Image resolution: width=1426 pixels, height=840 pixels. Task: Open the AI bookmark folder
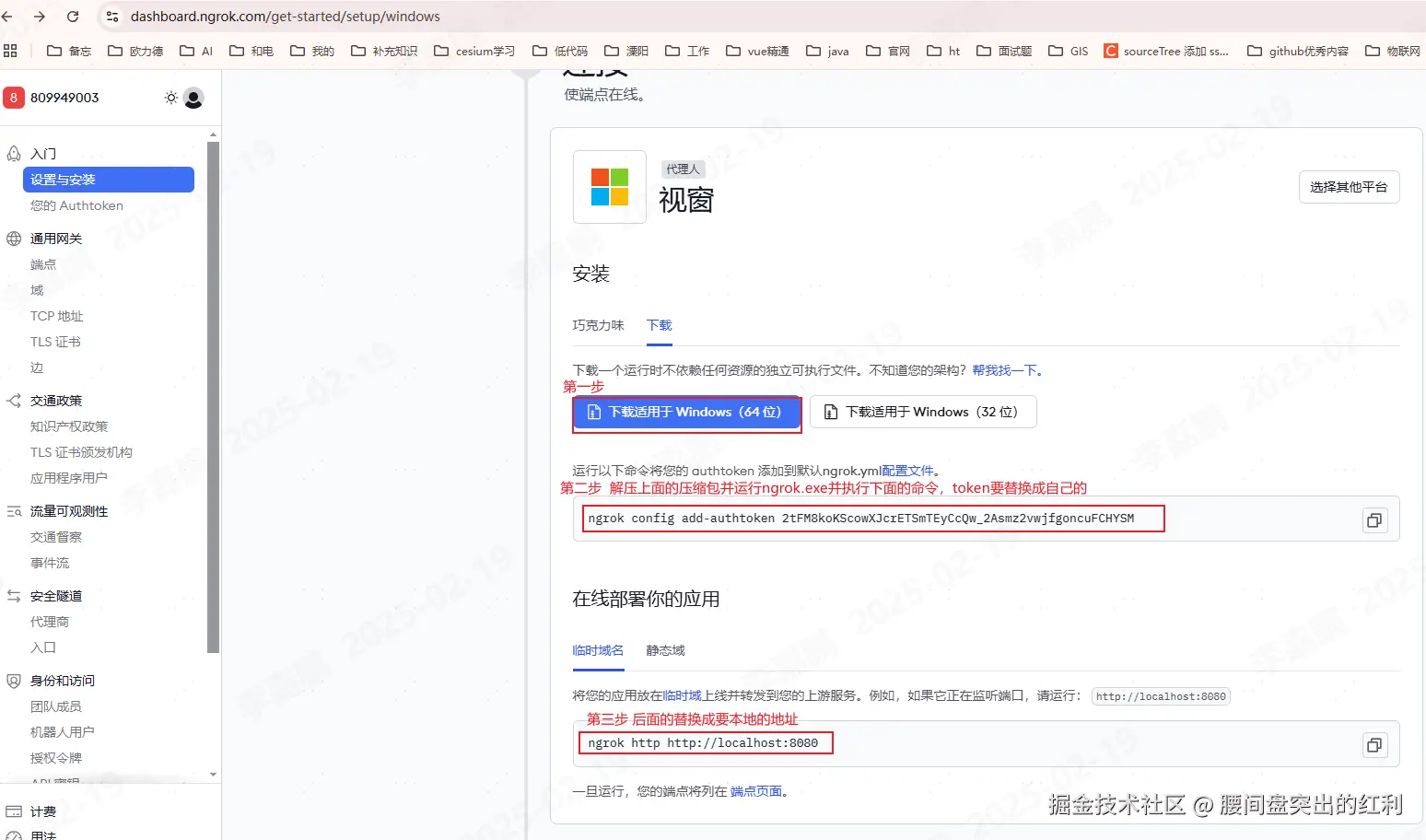click(196, 51)
